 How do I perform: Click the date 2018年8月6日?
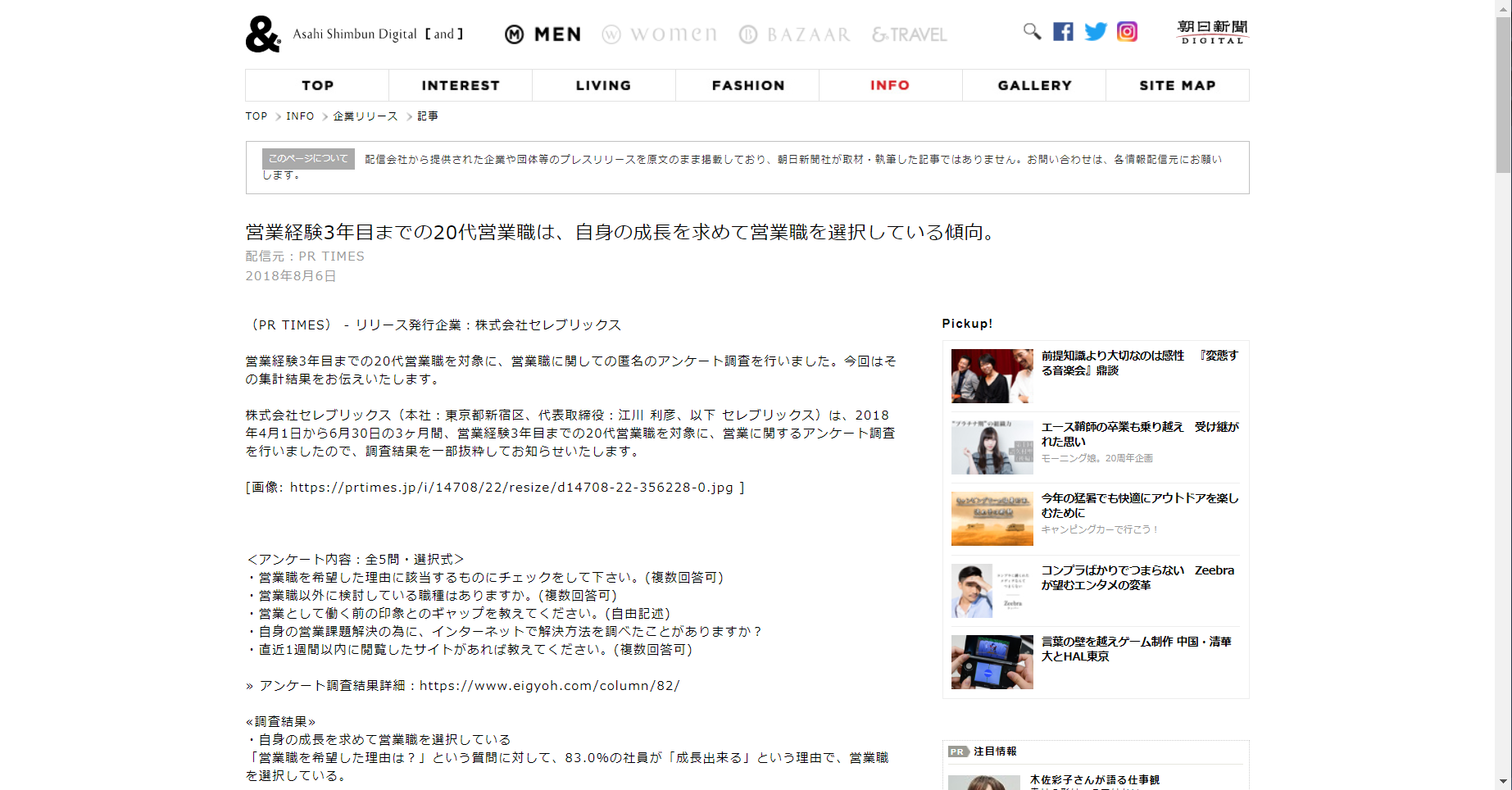(291, 276)
